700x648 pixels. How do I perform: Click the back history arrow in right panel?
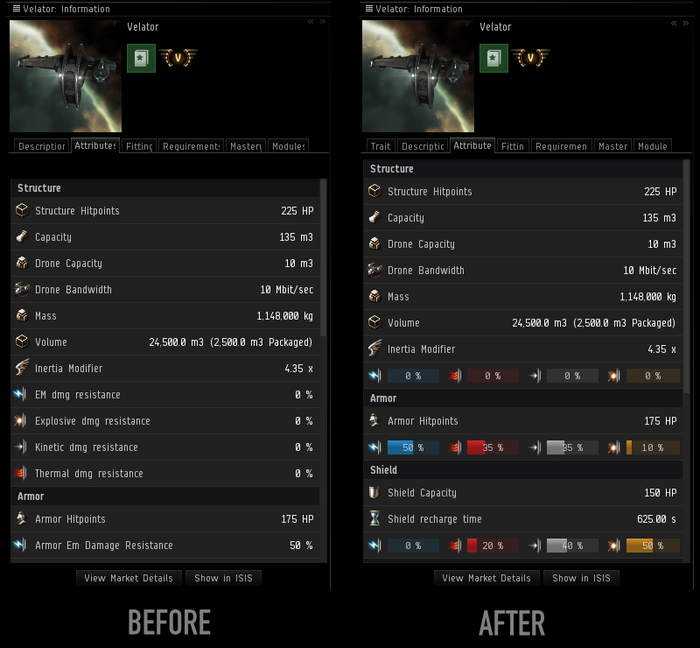pyautogui.click(x=674, y=23)
